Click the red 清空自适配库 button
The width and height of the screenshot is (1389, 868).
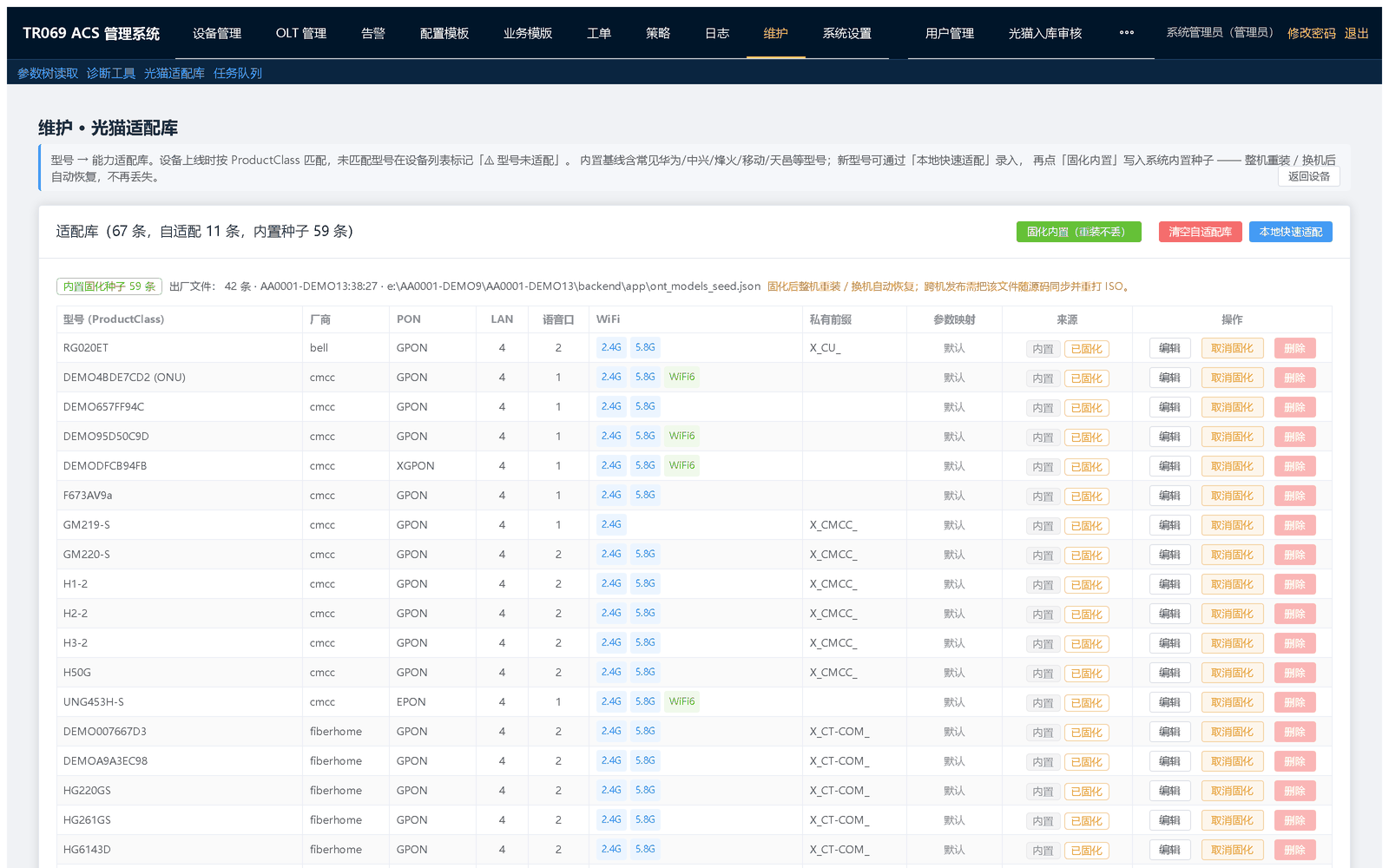coord(1201,232)
